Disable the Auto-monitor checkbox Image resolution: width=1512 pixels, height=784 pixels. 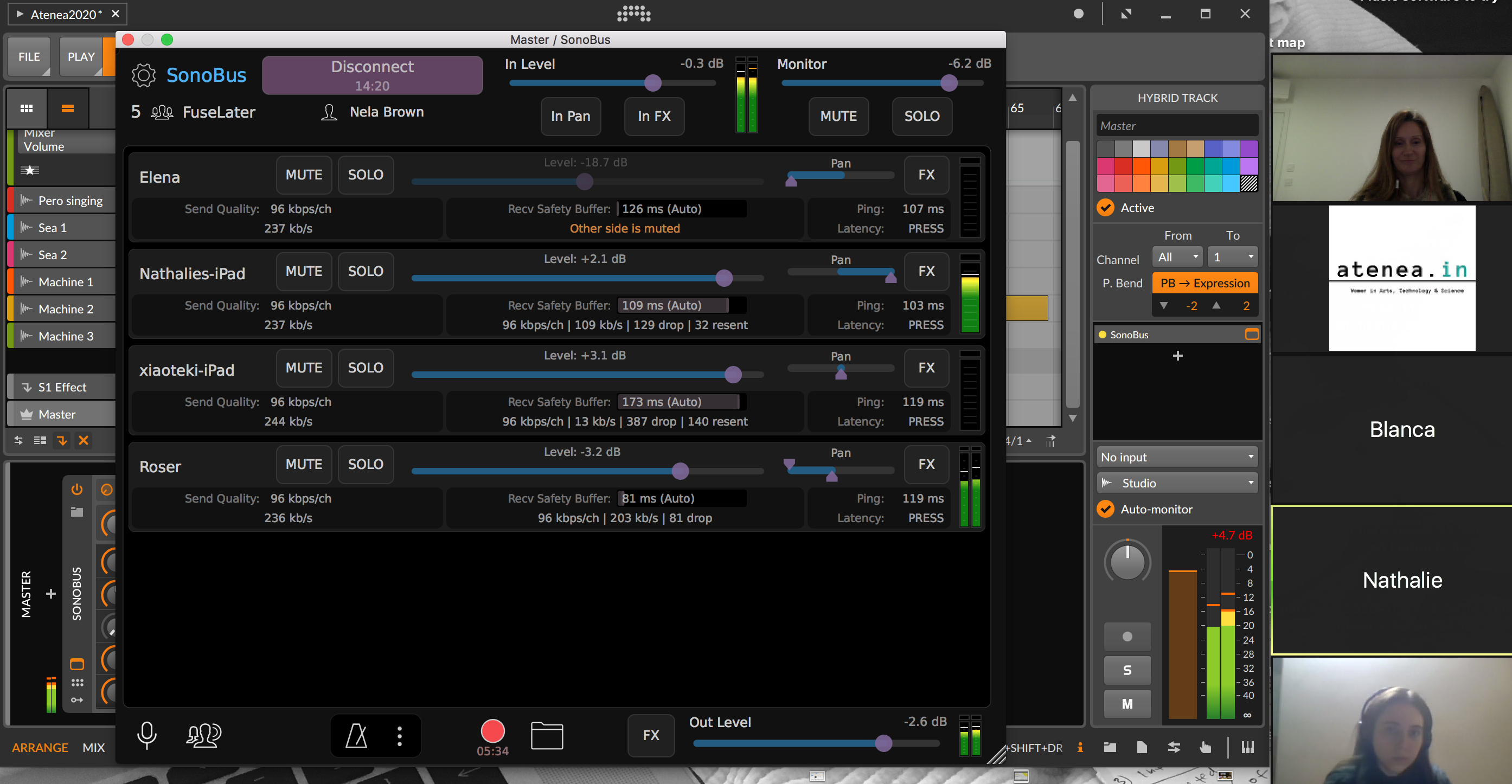point(1105,509)
